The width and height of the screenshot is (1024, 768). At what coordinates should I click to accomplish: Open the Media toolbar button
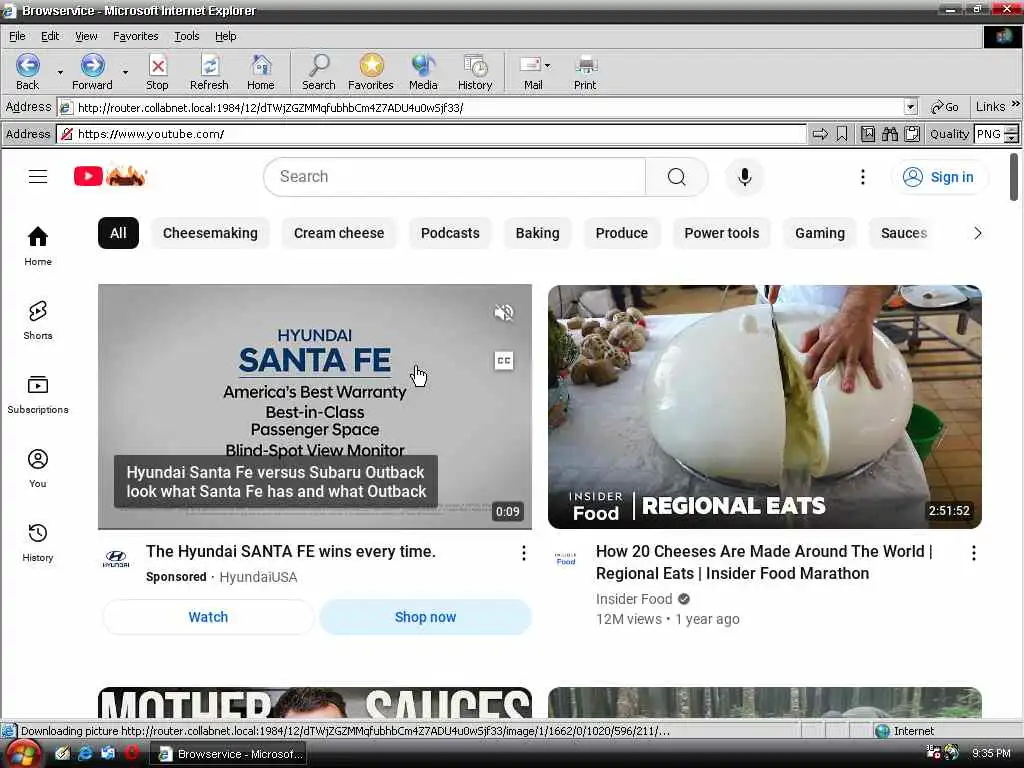coord(423,72)
